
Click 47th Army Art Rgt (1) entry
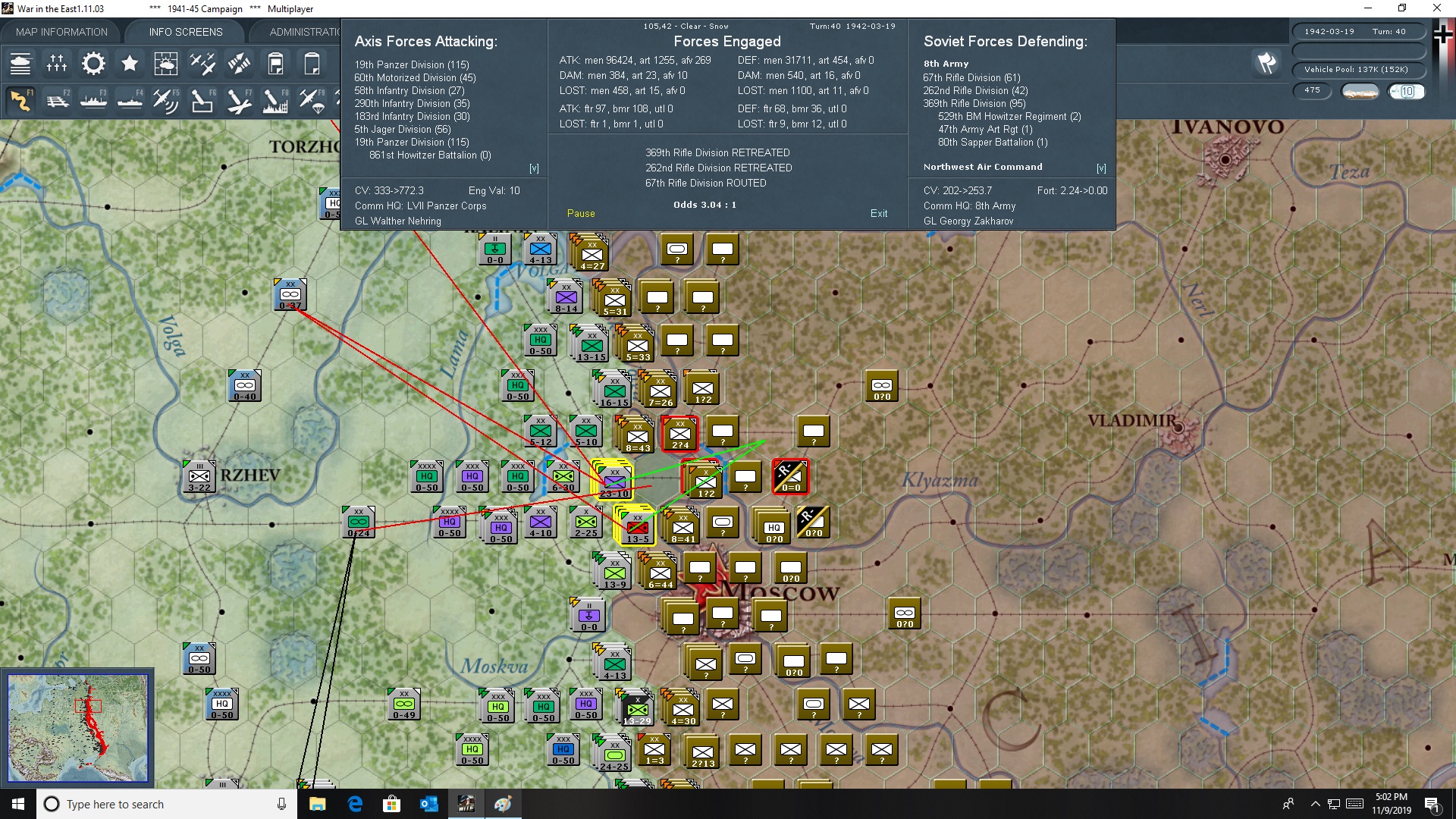pyautogui.click(x=985, y=129)
